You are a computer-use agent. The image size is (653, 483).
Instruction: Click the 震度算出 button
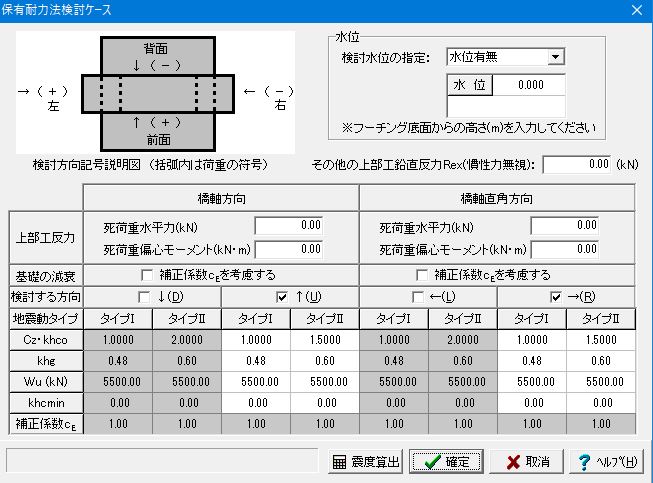[x=365, y=461]
